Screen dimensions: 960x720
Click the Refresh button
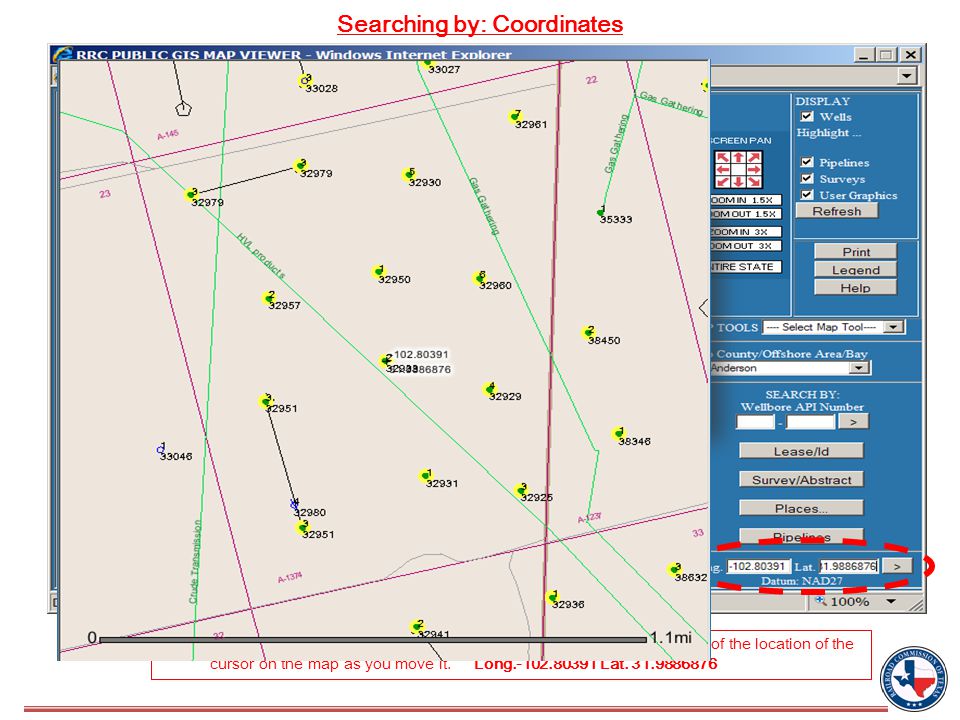[837, 211]
